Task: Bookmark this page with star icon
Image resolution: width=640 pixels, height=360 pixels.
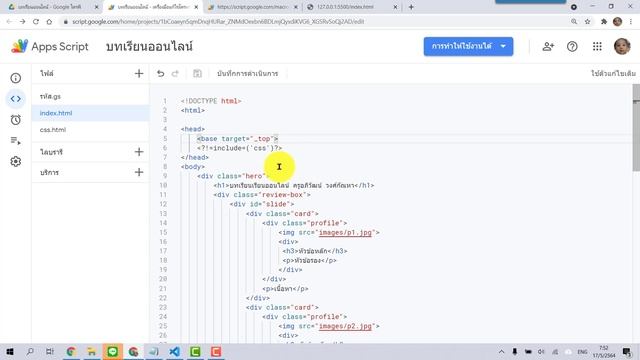Action: tap(587, 22)
